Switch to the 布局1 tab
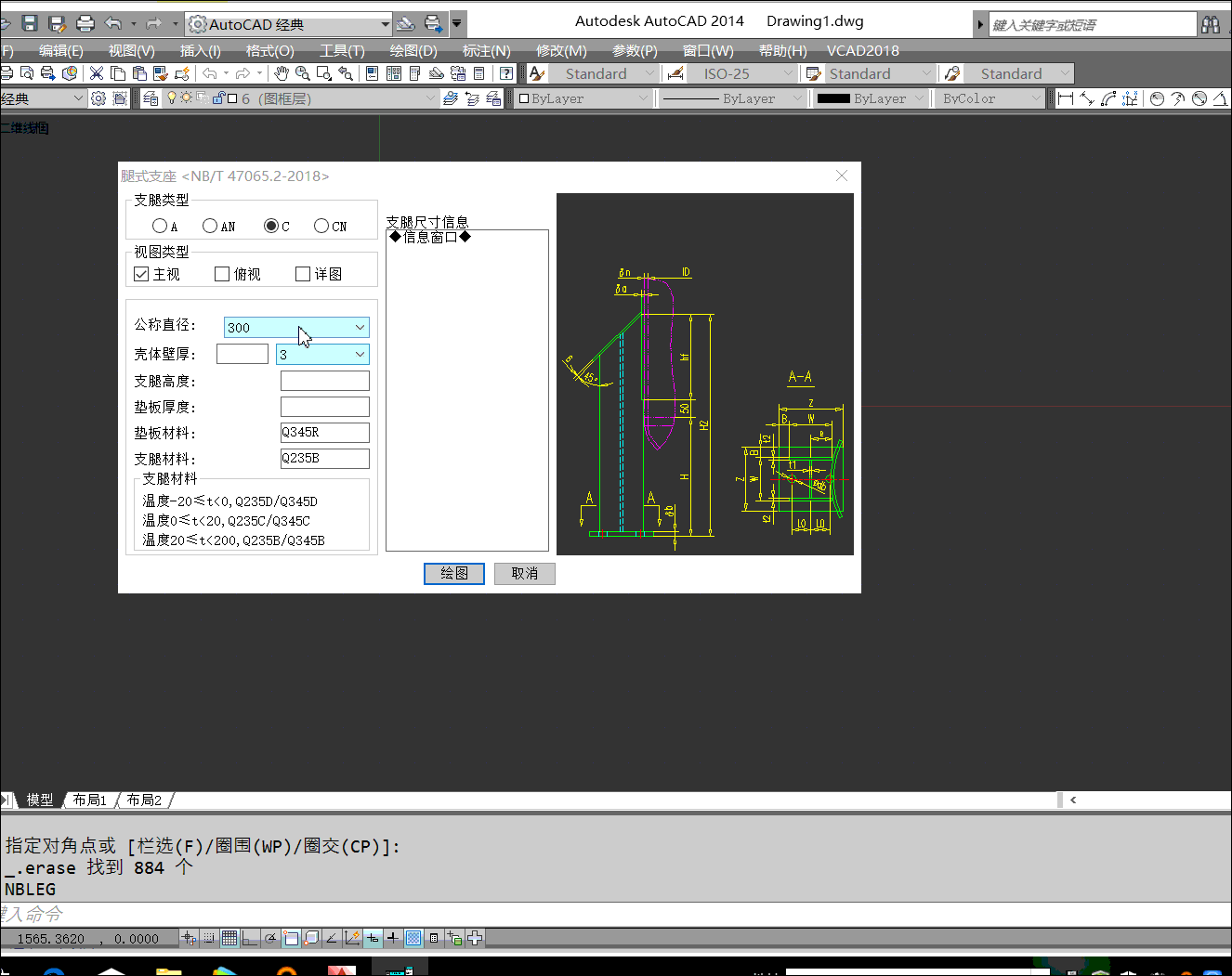Image resolution: width=1232 pixels, height=976 pixels. (90, 800)
